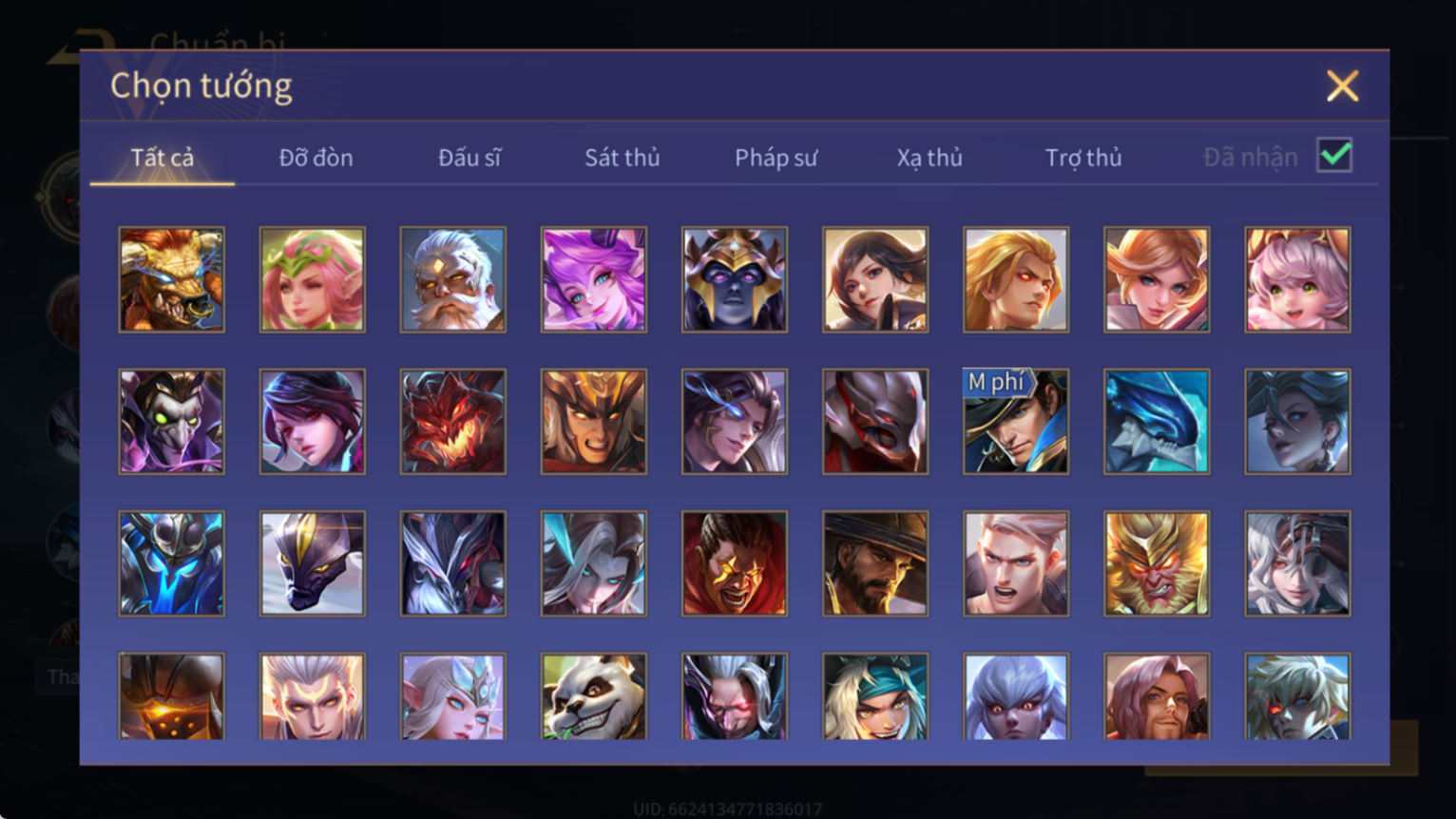Select the green-eyed jester hero portrait
Viewport: 1456px width, 819px height.
click(x=172, y=421)
